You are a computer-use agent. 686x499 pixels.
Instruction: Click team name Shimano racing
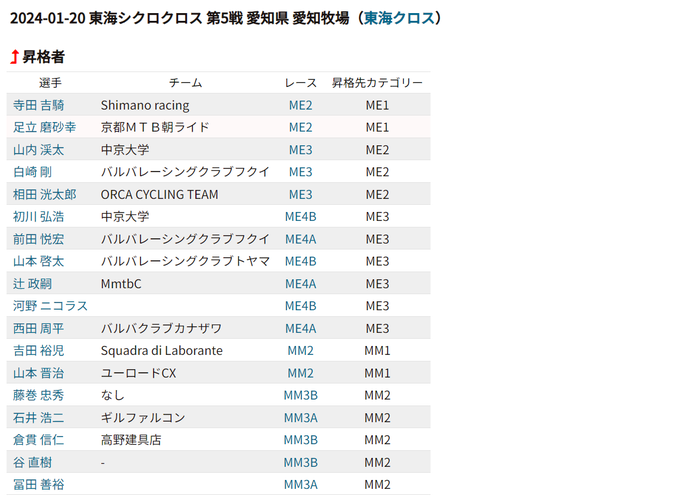(x=145, y=105)
